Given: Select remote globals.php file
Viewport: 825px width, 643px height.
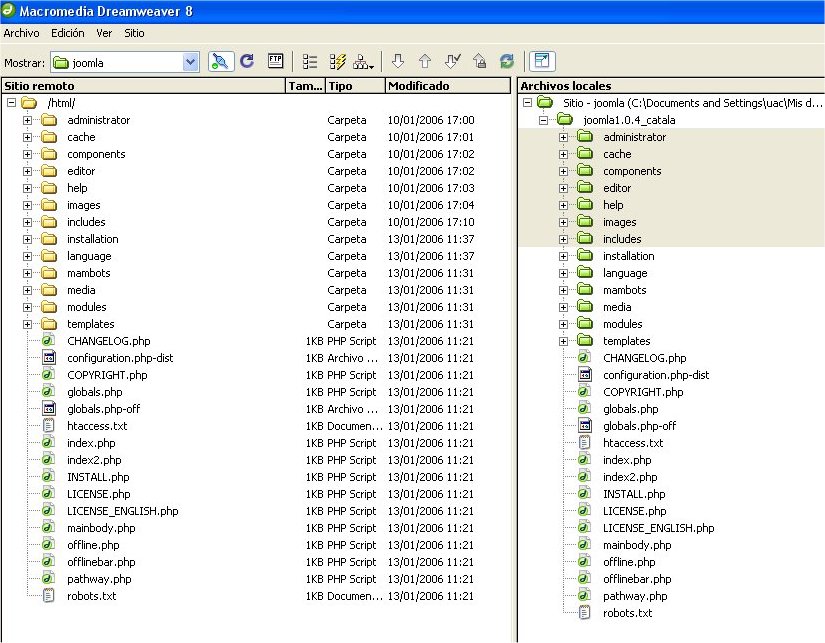Looking at the screenshot, I should (x=95, y=392).
